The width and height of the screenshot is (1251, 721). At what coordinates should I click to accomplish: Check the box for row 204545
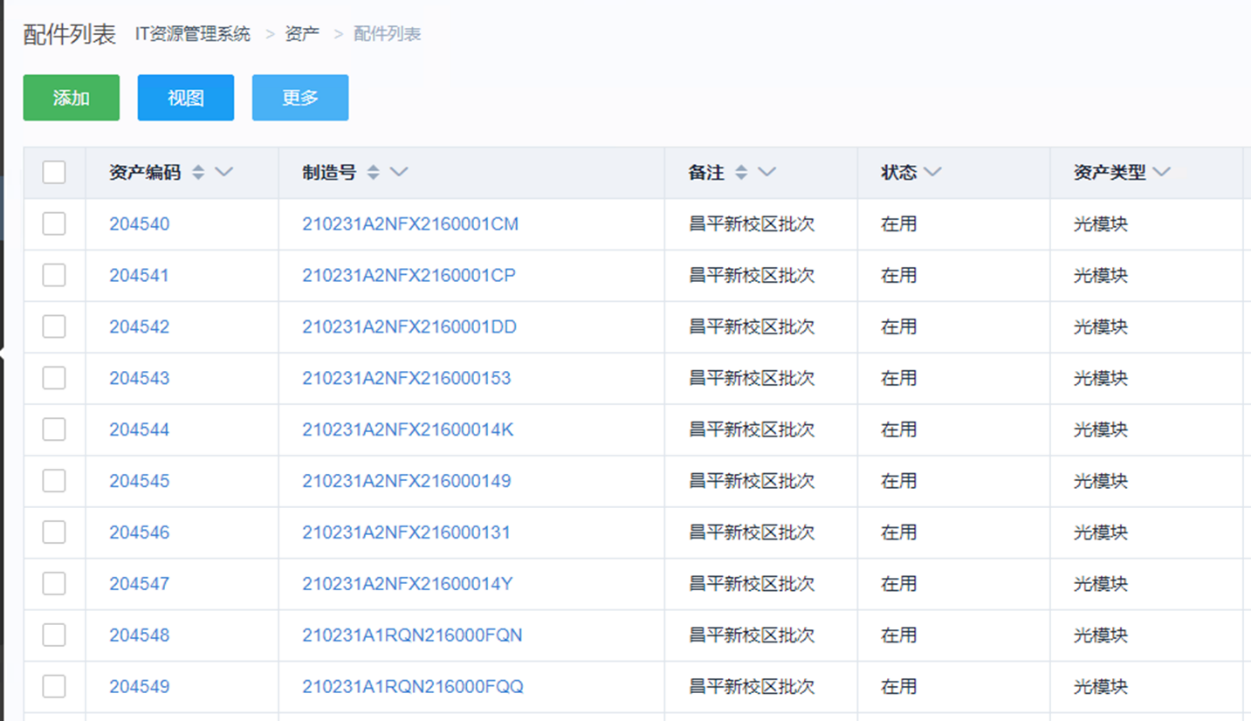(54, 481)
